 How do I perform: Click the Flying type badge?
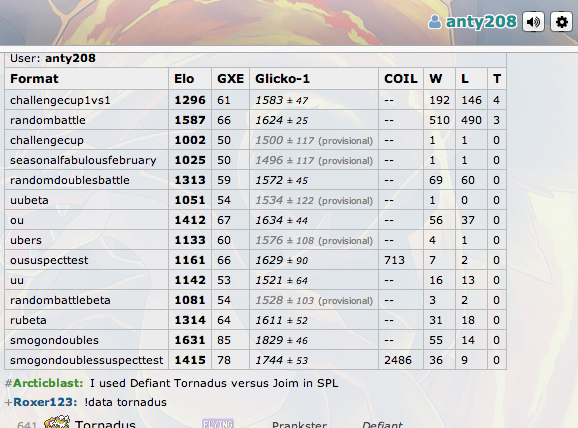[218, 424]
